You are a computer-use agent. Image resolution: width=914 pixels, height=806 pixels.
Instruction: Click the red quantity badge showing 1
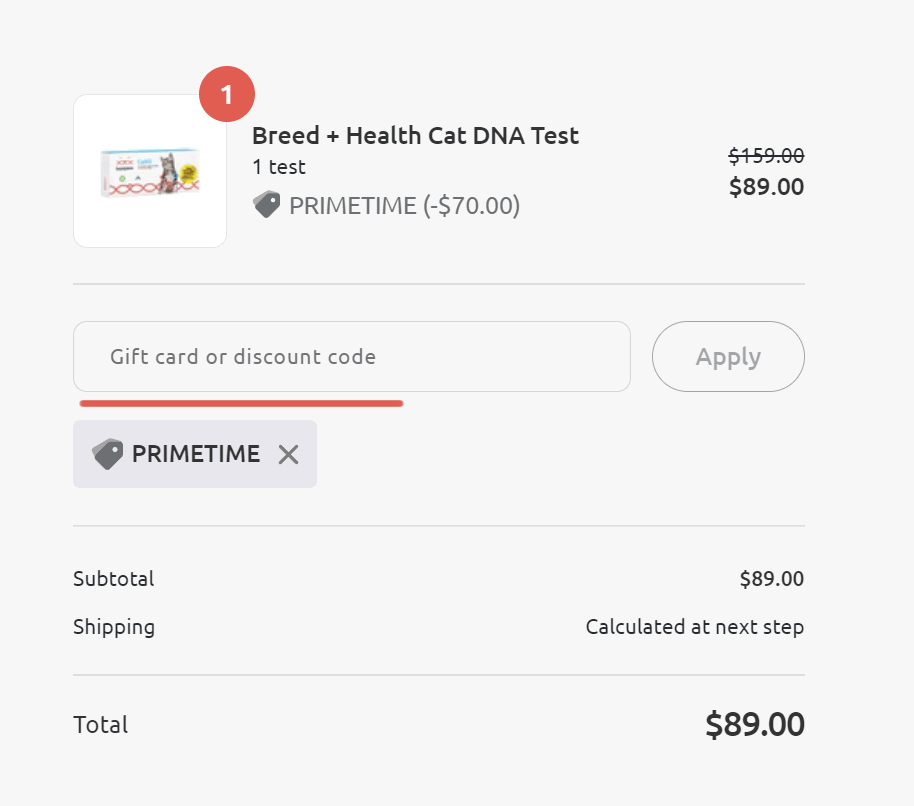tap(227, 94)
